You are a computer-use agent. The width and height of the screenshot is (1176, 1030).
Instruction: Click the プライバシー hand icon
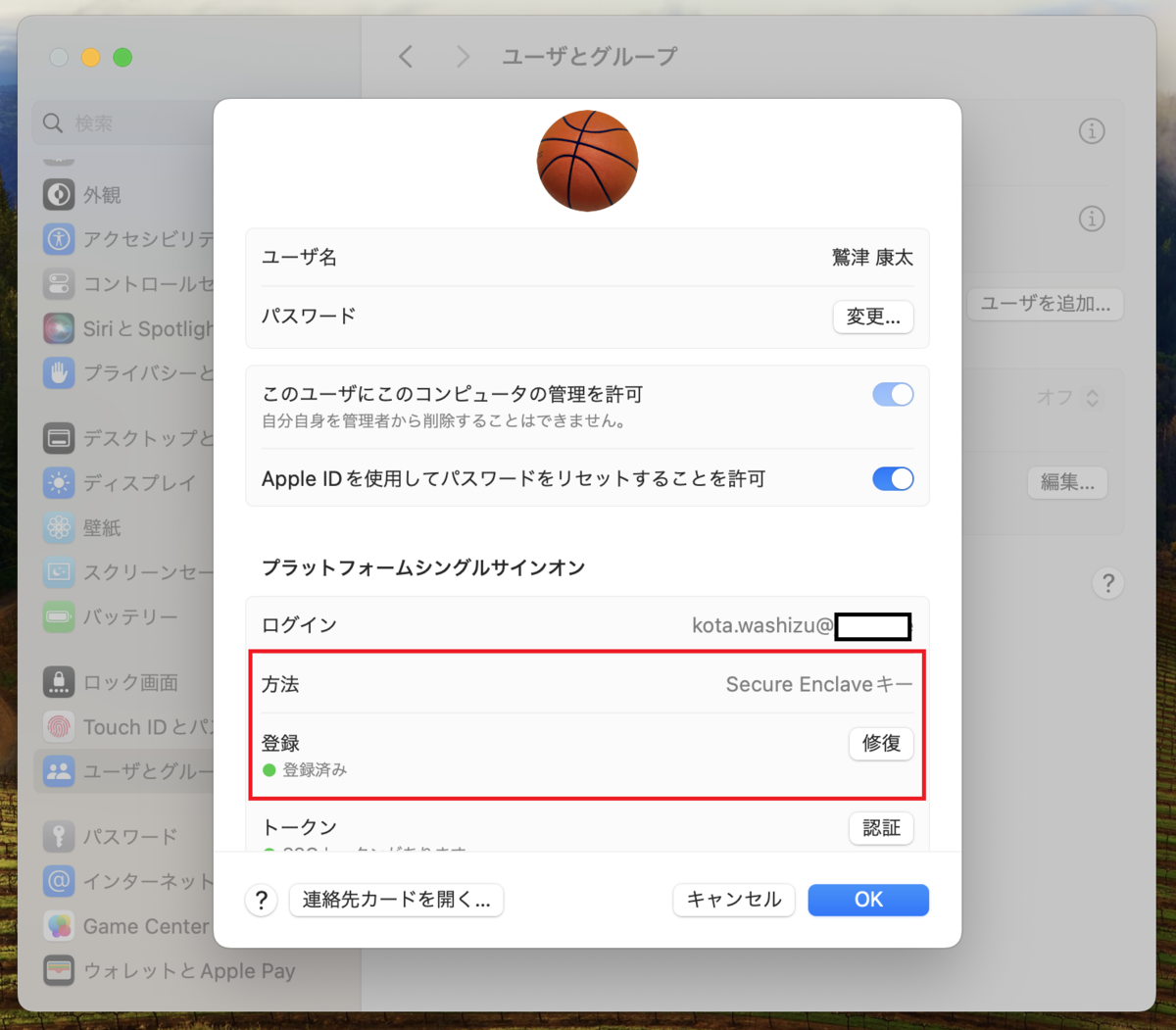click(x=59, y=373)
